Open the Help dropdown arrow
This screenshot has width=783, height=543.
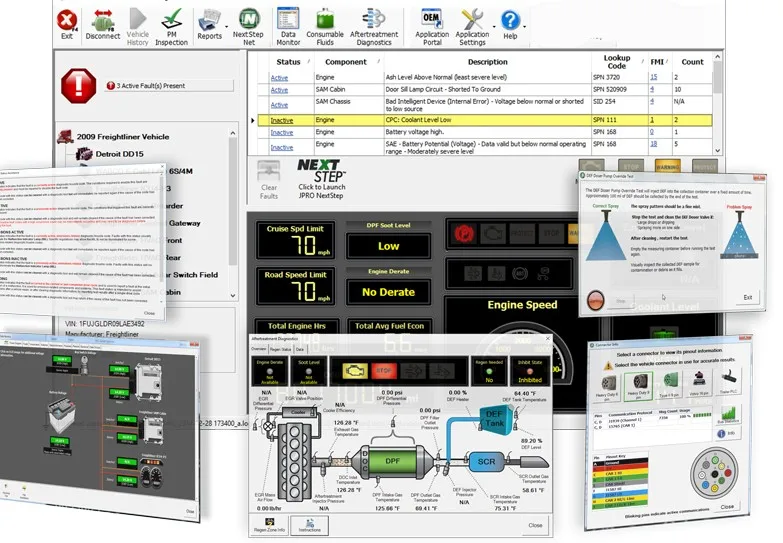click(524, 26)
